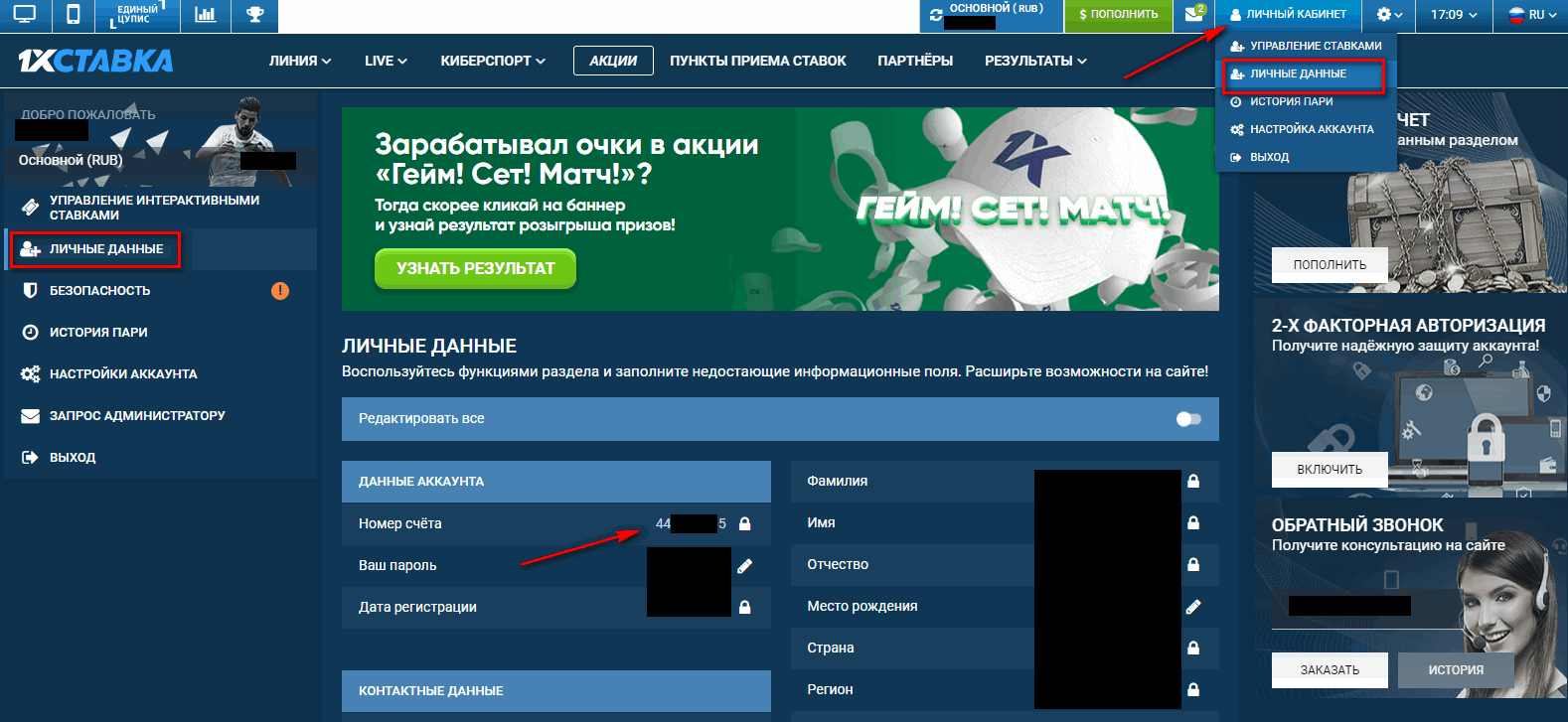
Task: Click the desktop version monitor icon
Action: (25, 15)
